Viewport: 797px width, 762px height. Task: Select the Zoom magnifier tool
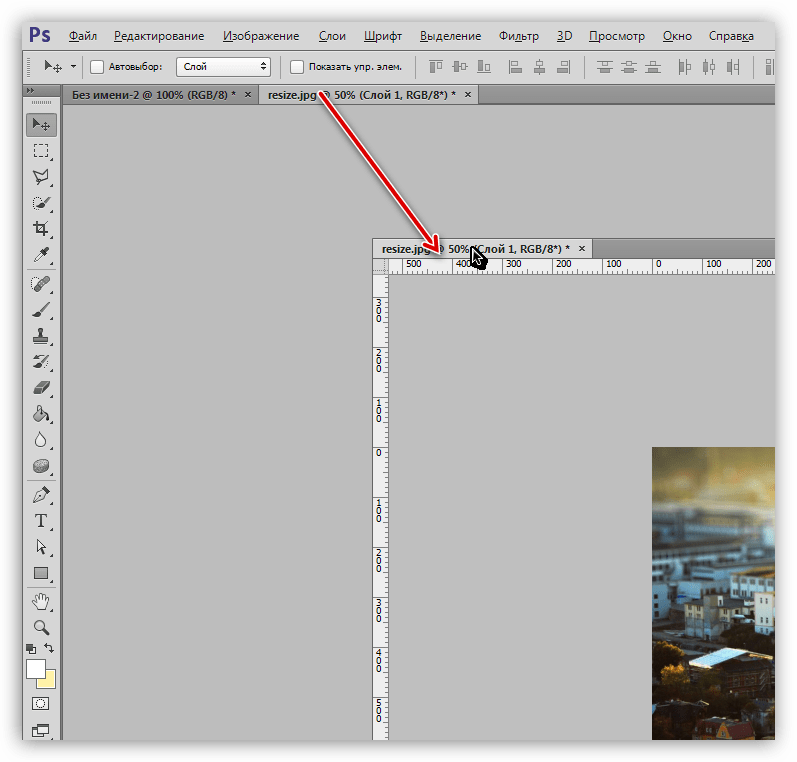coord(41,627)
